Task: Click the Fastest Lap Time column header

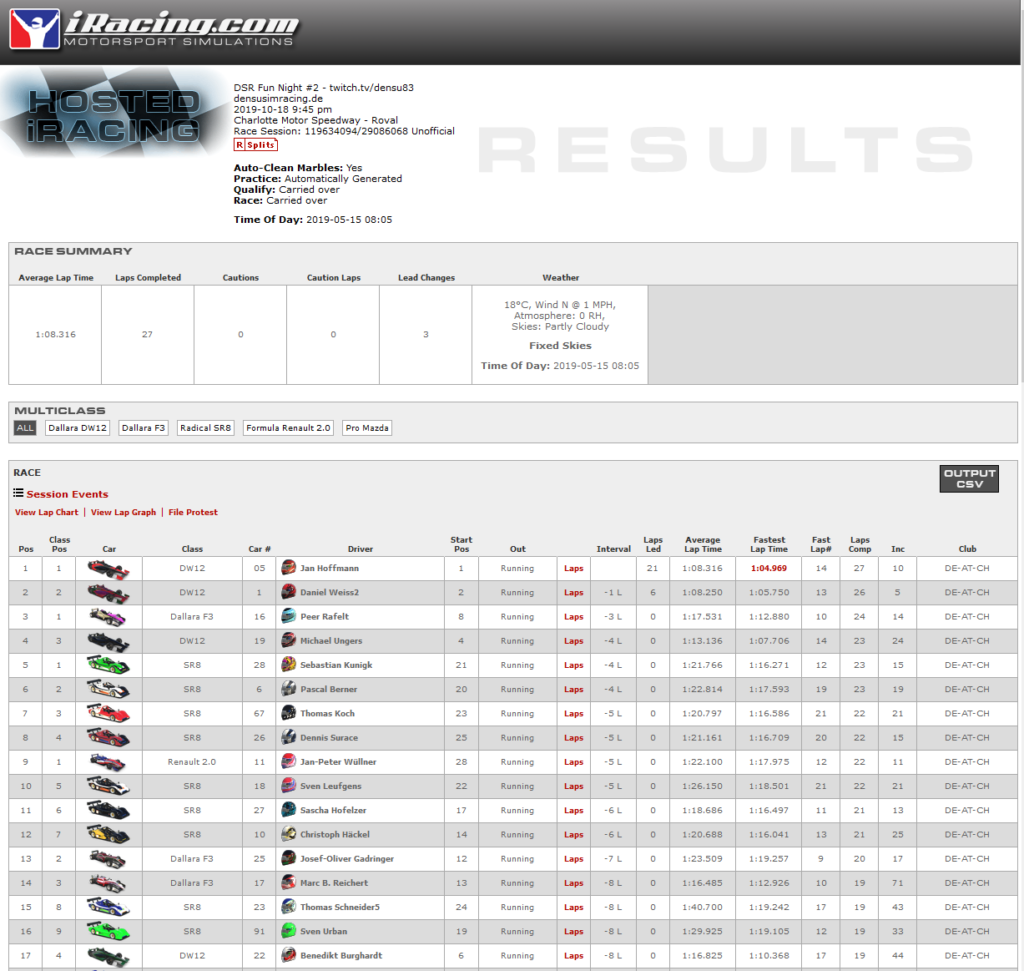Action: pyautogui.click(x=769, y=545)
